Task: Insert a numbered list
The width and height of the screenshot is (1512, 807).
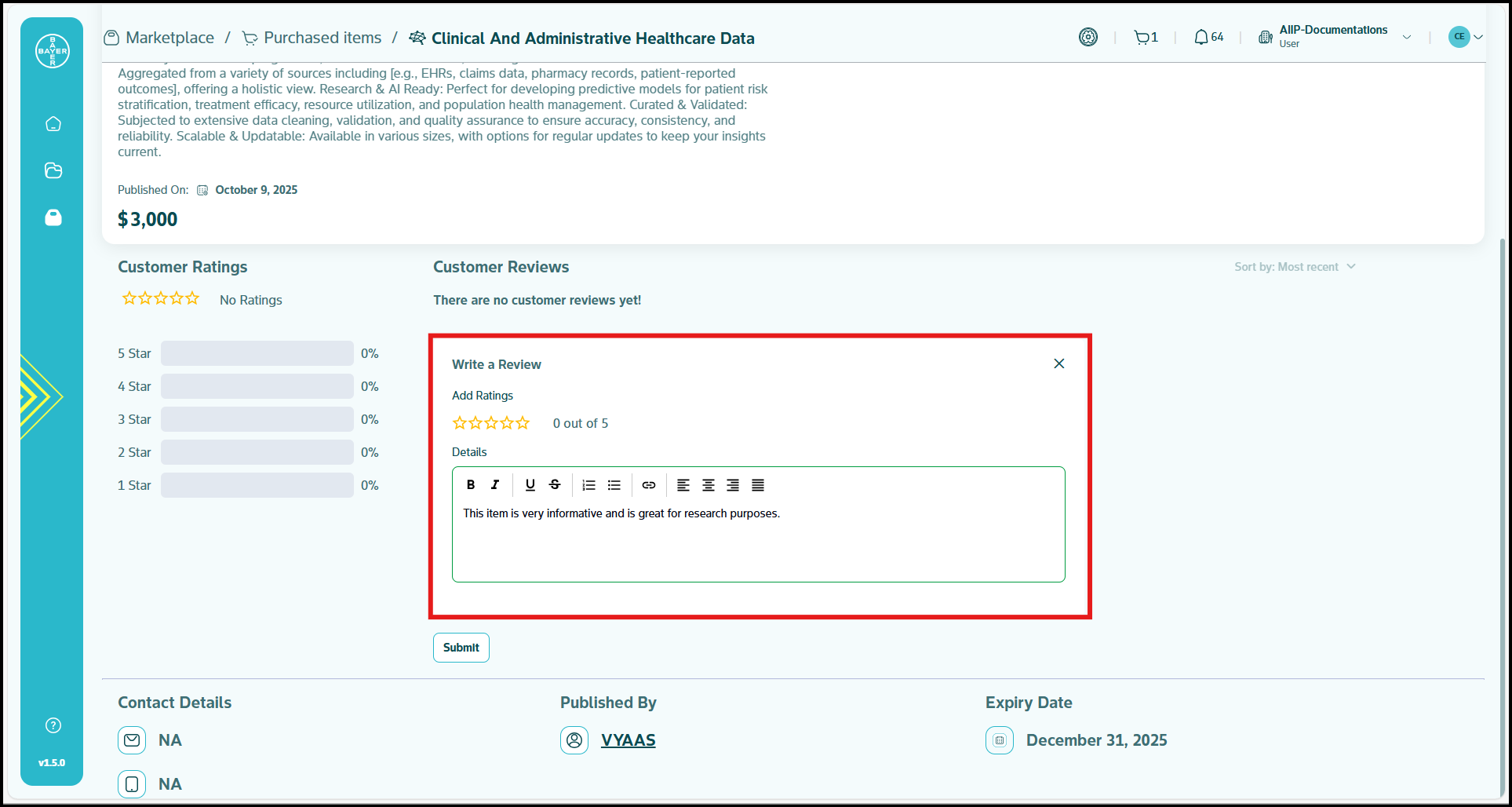Action: (x=589, y=485)
